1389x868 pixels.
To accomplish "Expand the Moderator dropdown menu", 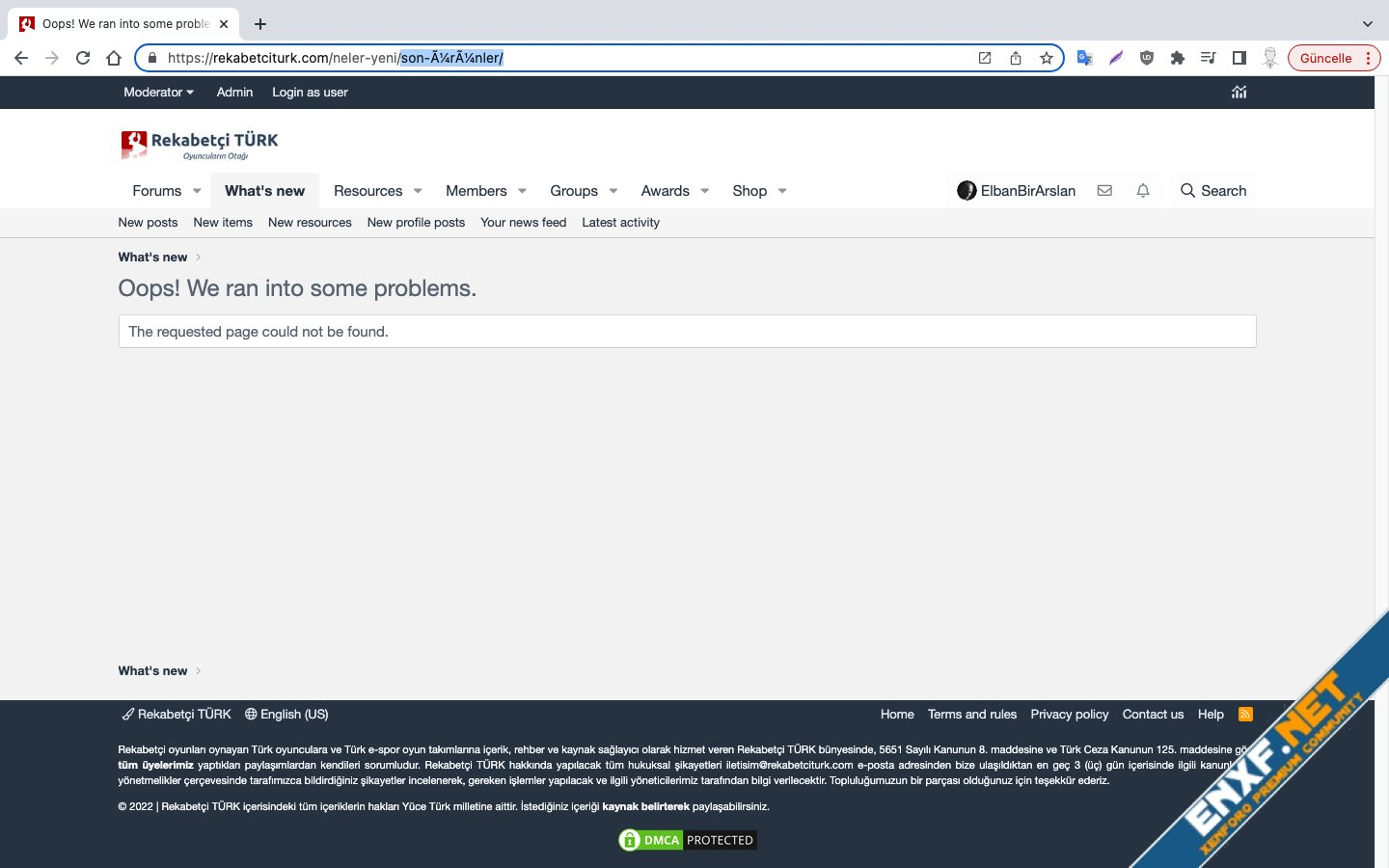I will (159, 93).
